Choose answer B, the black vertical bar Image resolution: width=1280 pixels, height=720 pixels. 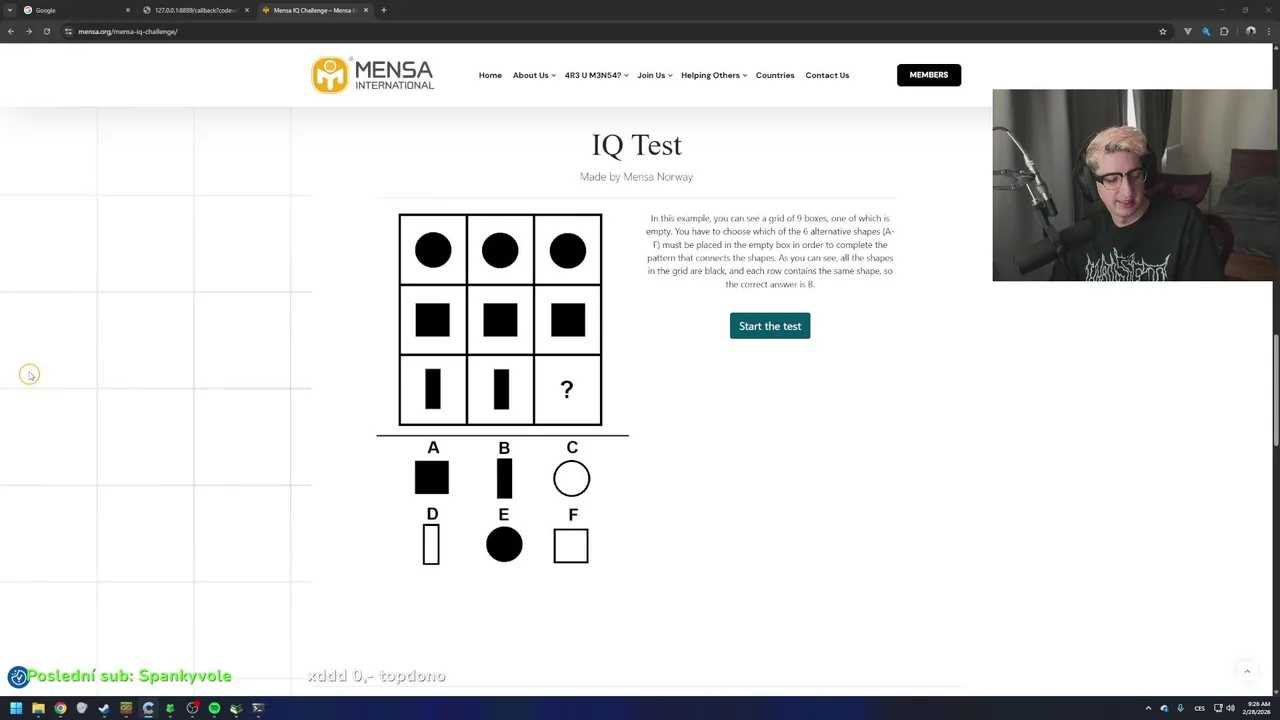click(504, 479)
